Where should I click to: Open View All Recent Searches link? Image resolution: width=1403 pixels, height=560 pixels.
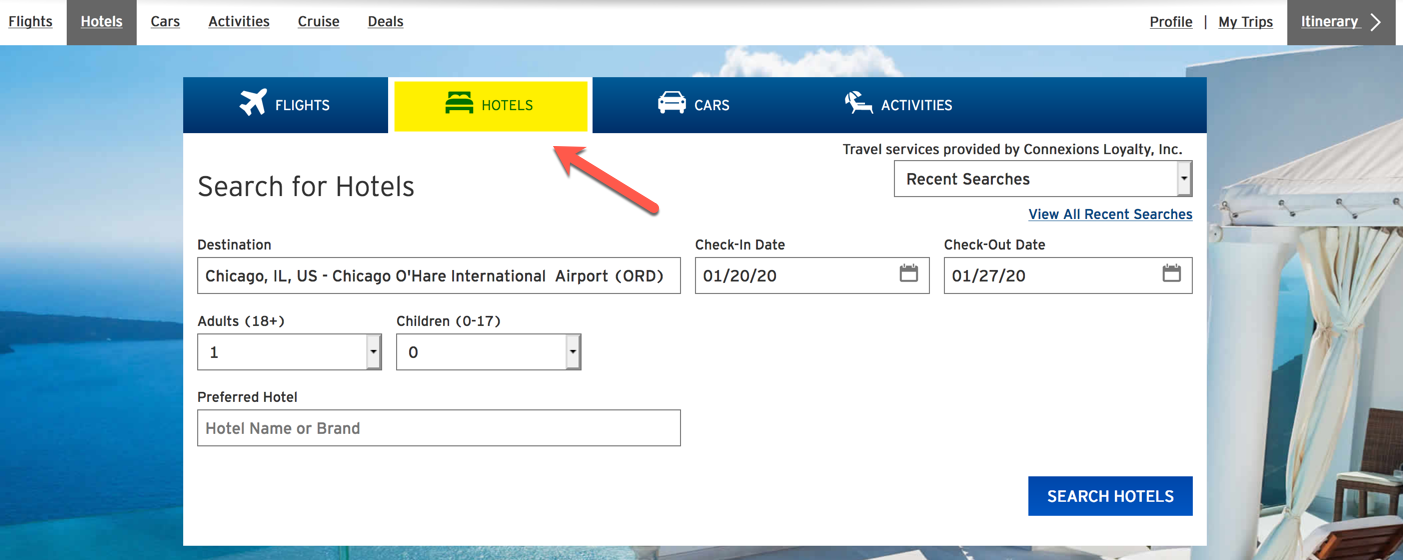(x=1110, y=214)
